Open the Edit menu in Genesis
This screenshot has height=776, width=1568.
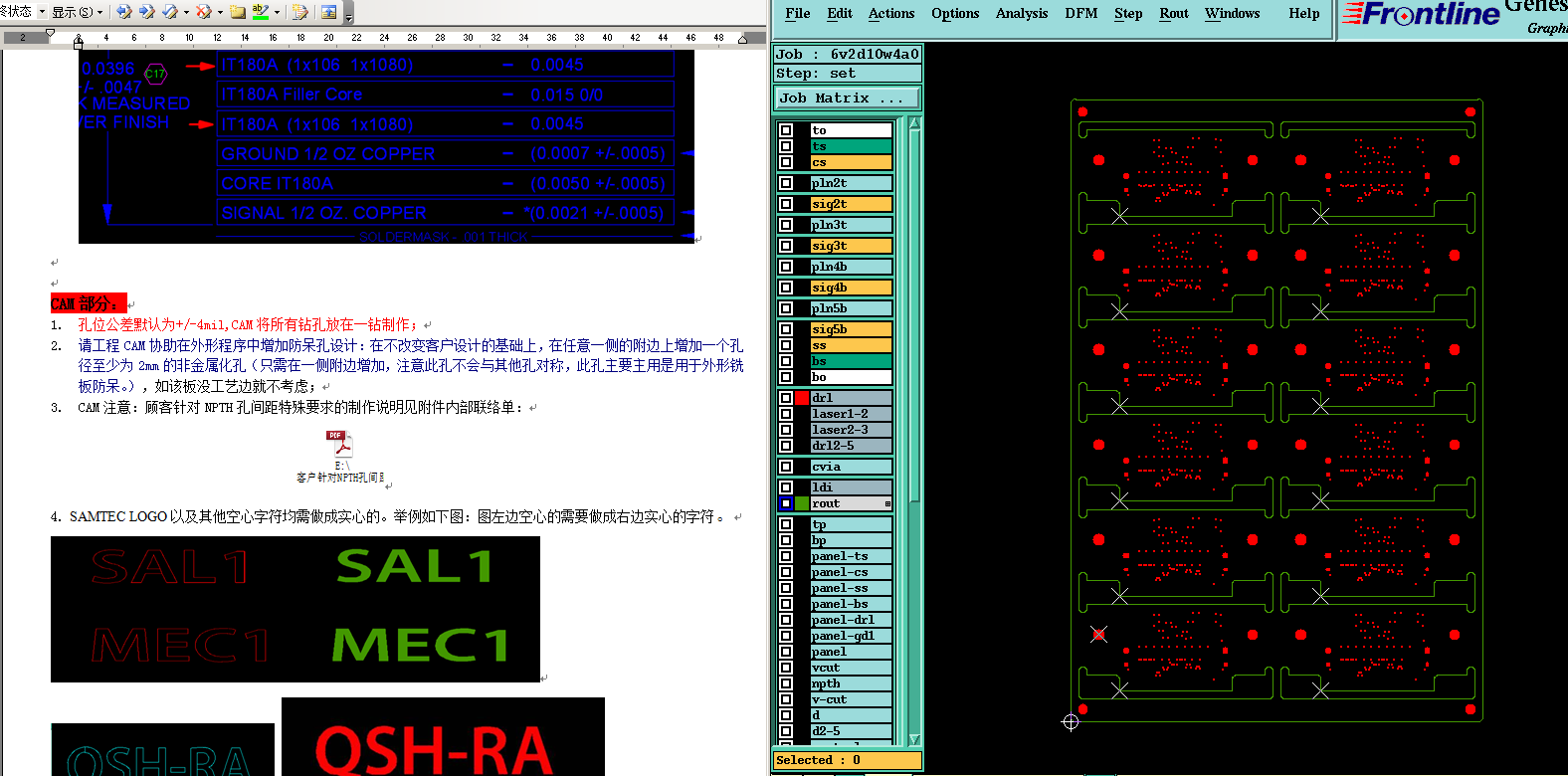coord(840,14)
